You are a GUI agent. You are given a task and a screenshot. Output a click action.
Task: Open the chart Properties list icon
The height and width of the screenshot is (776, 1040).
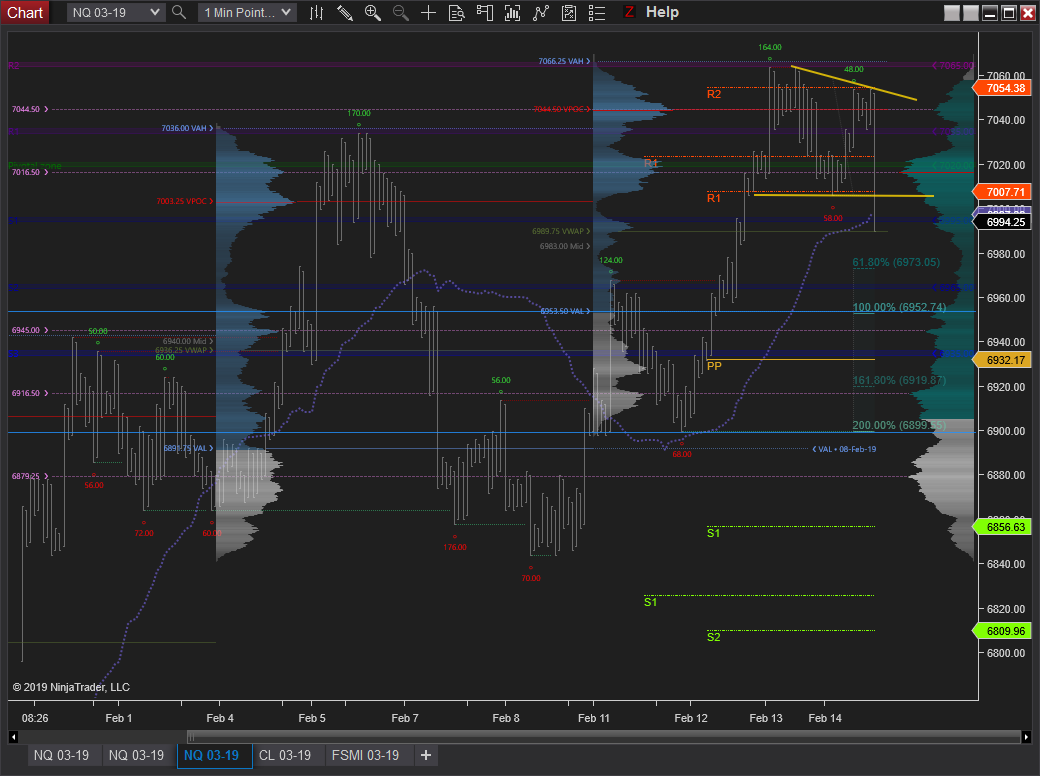[x=597, y=13]
